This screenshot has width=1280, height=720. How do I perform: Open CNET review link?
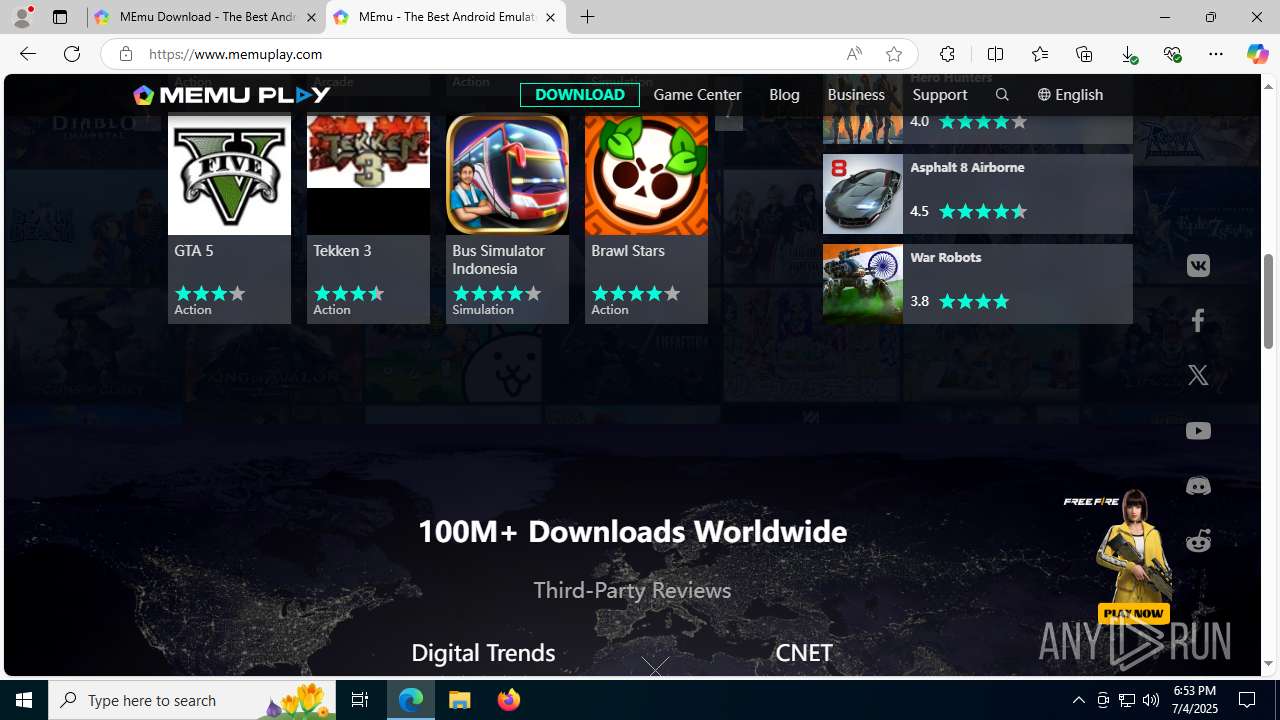804,652
